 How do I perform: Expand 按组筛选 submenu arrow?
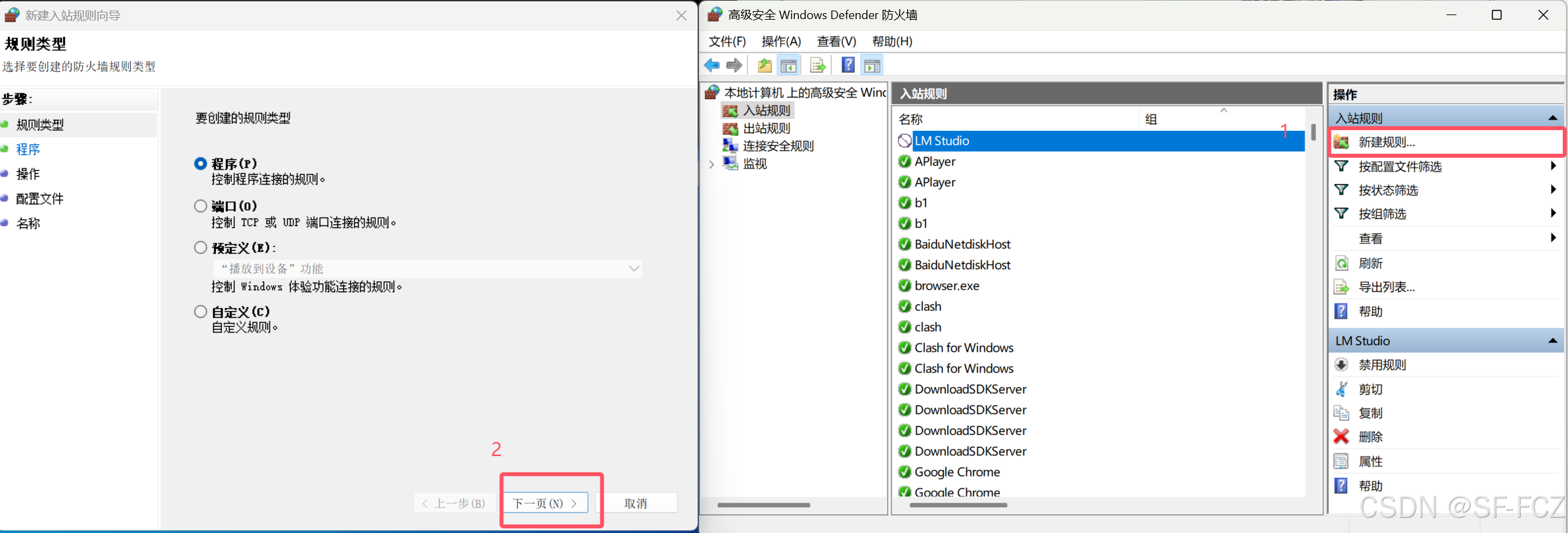tap(1553, 214)
